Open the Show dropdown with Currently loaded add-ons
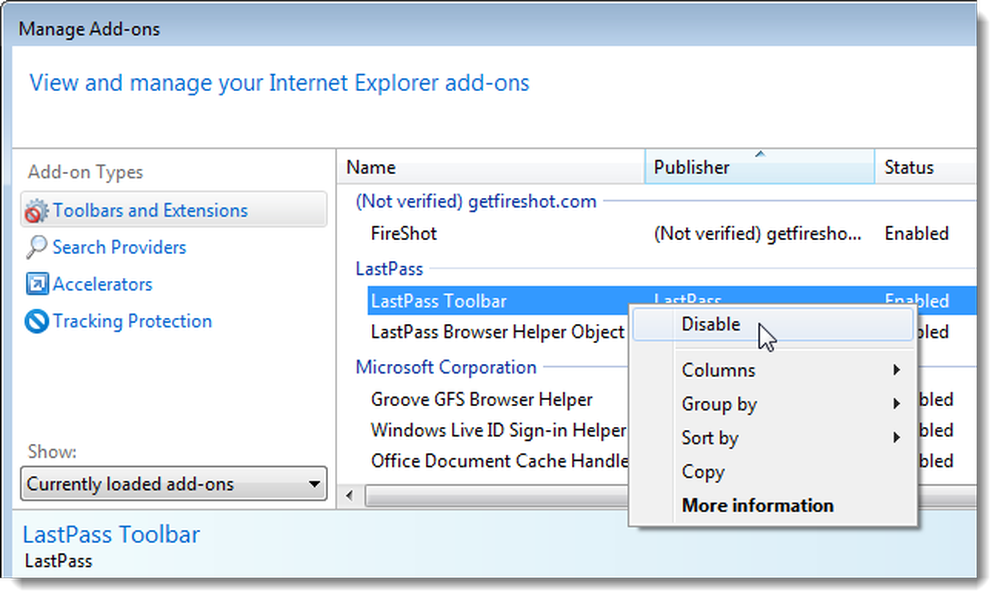This screenshot has width=1000, height=601. [173, 484]
